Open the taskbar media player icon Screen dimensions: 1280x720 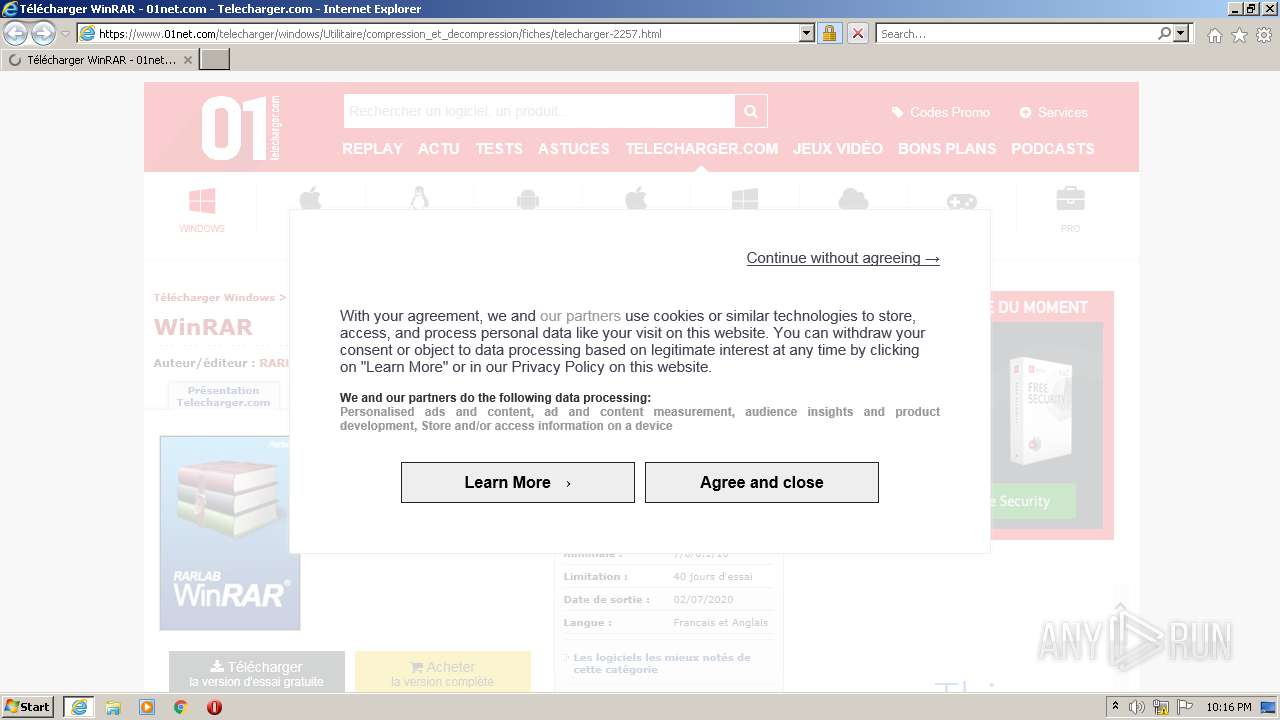tap(147, 707)
